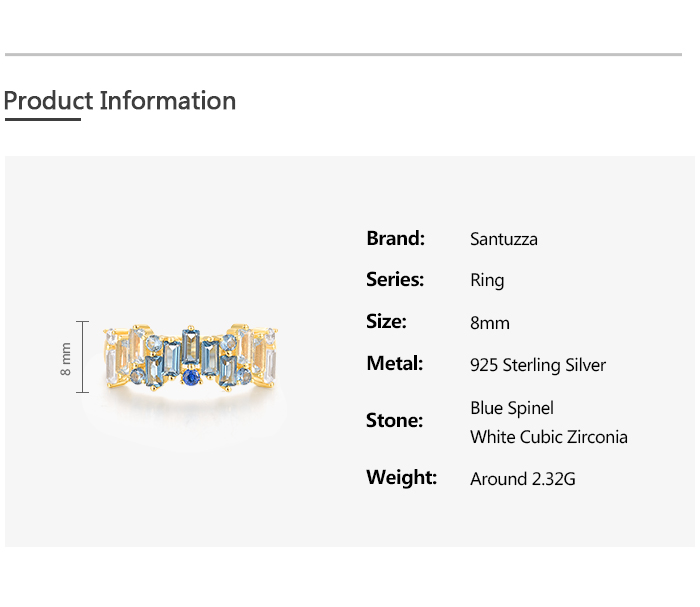Select the Series: label

point(395,280)
